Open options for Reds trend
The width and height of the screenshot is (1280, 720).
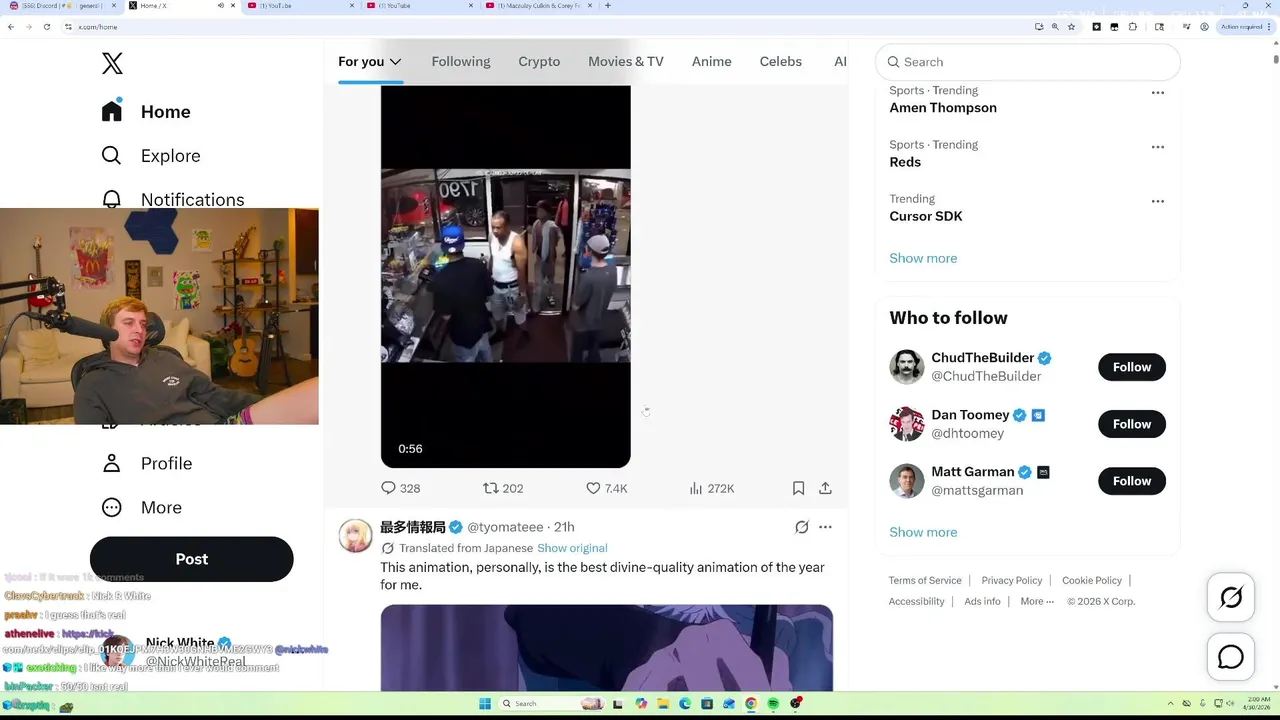(x=1158, y=147)
